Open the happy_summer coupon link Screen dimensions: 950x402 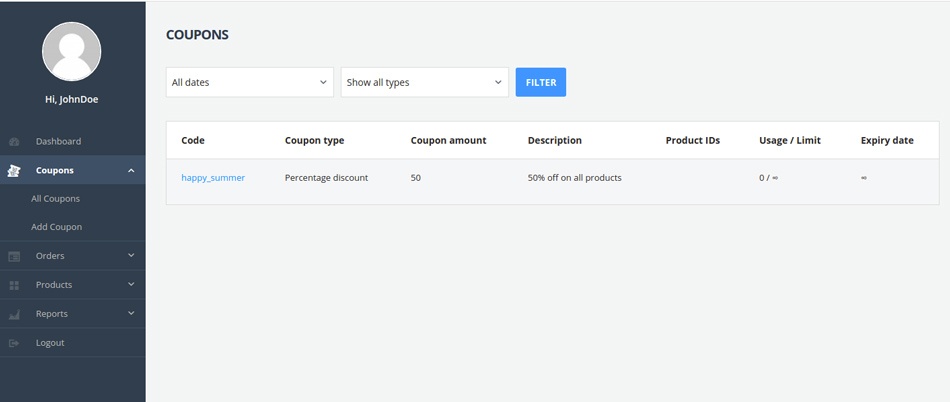(x=213, y=178)
